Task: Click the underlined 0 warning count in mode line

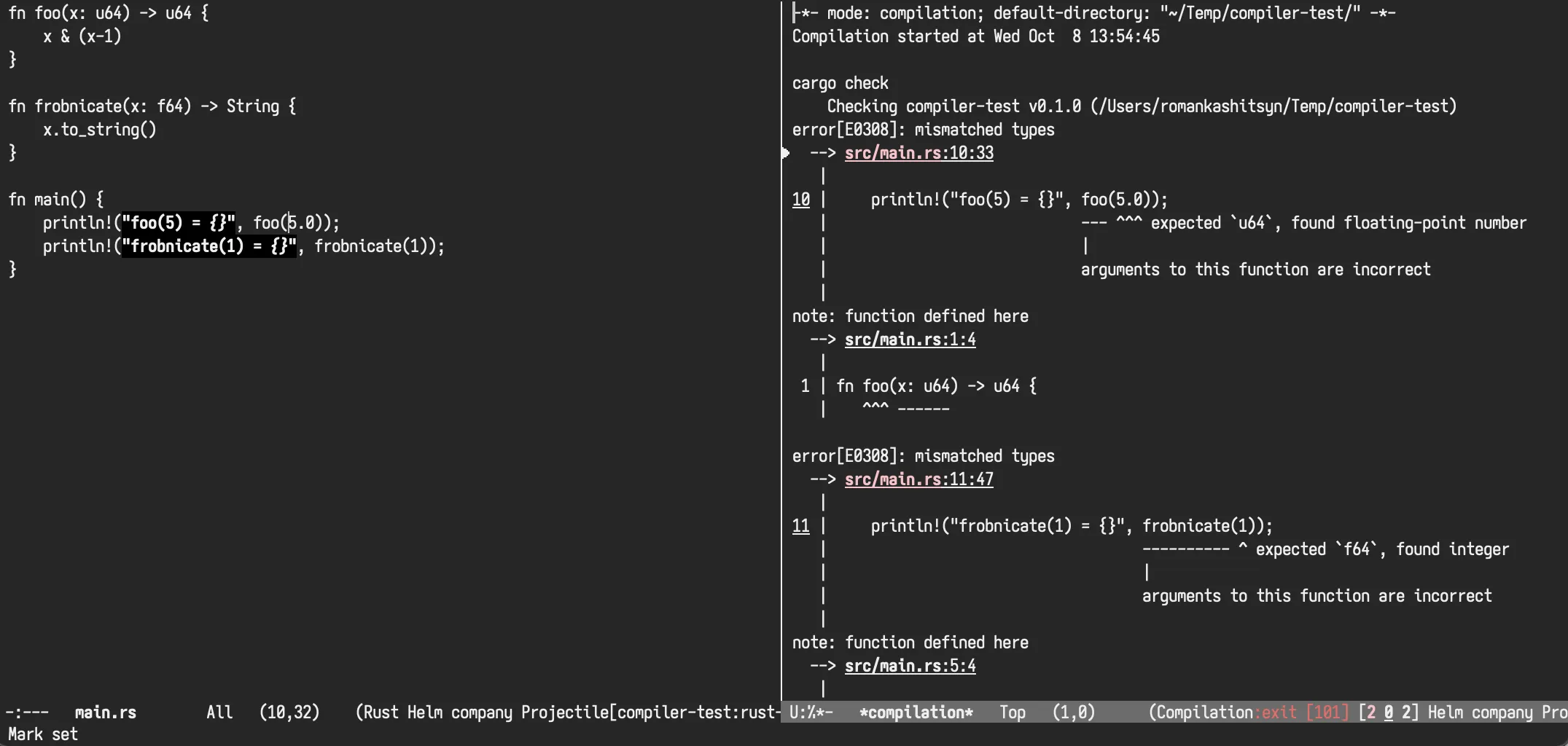Action: (1388, 712)
